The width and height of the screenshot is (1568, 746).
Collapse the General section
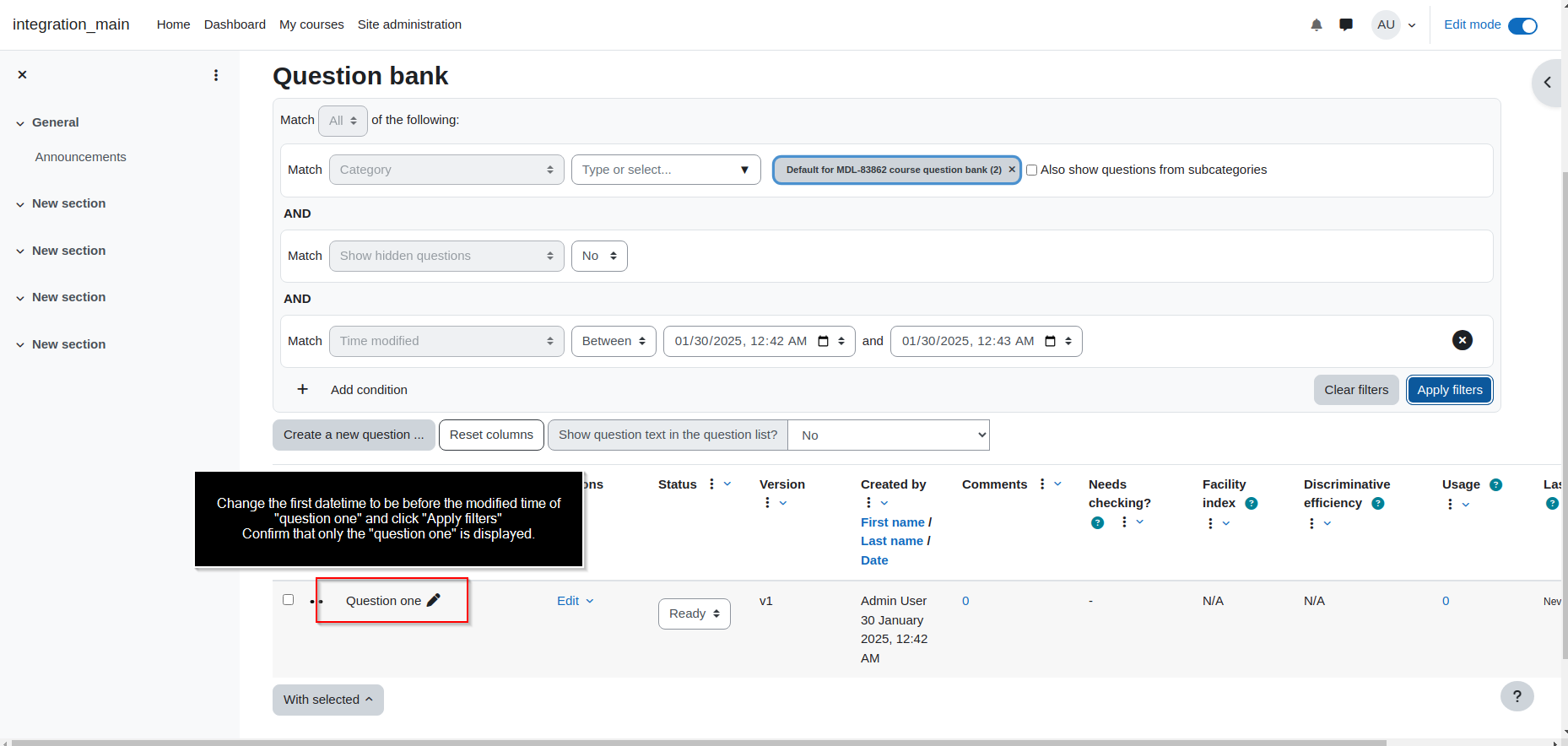click(x=20, y=123)
